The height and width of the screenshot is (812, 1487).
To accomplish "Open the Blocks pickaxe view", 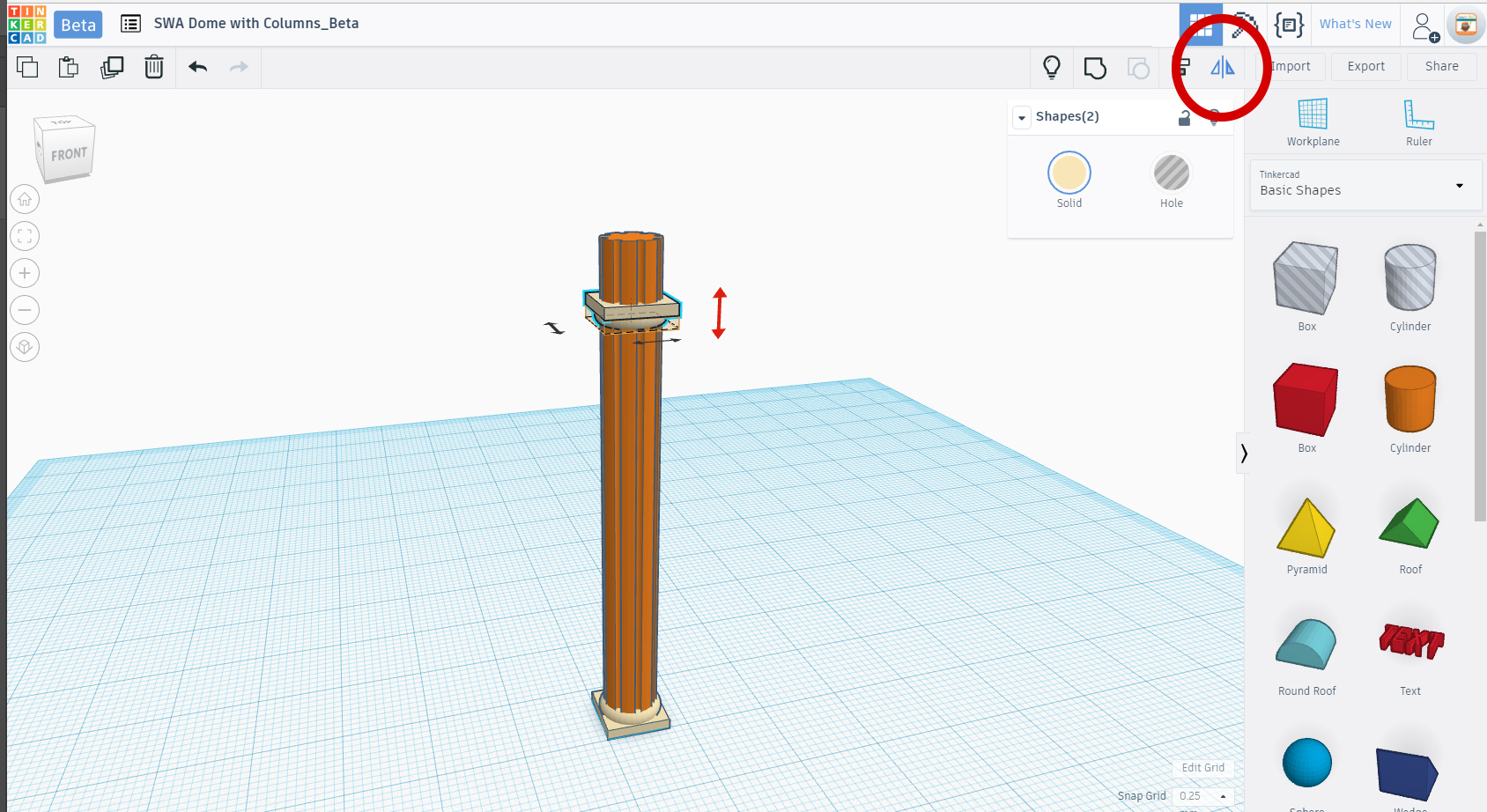I will click(x=1244, y=25).
